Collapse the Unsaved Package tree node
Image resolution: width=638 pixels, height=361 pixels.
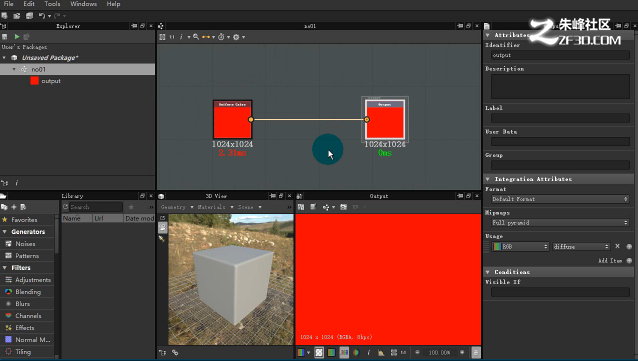[4, 58]
